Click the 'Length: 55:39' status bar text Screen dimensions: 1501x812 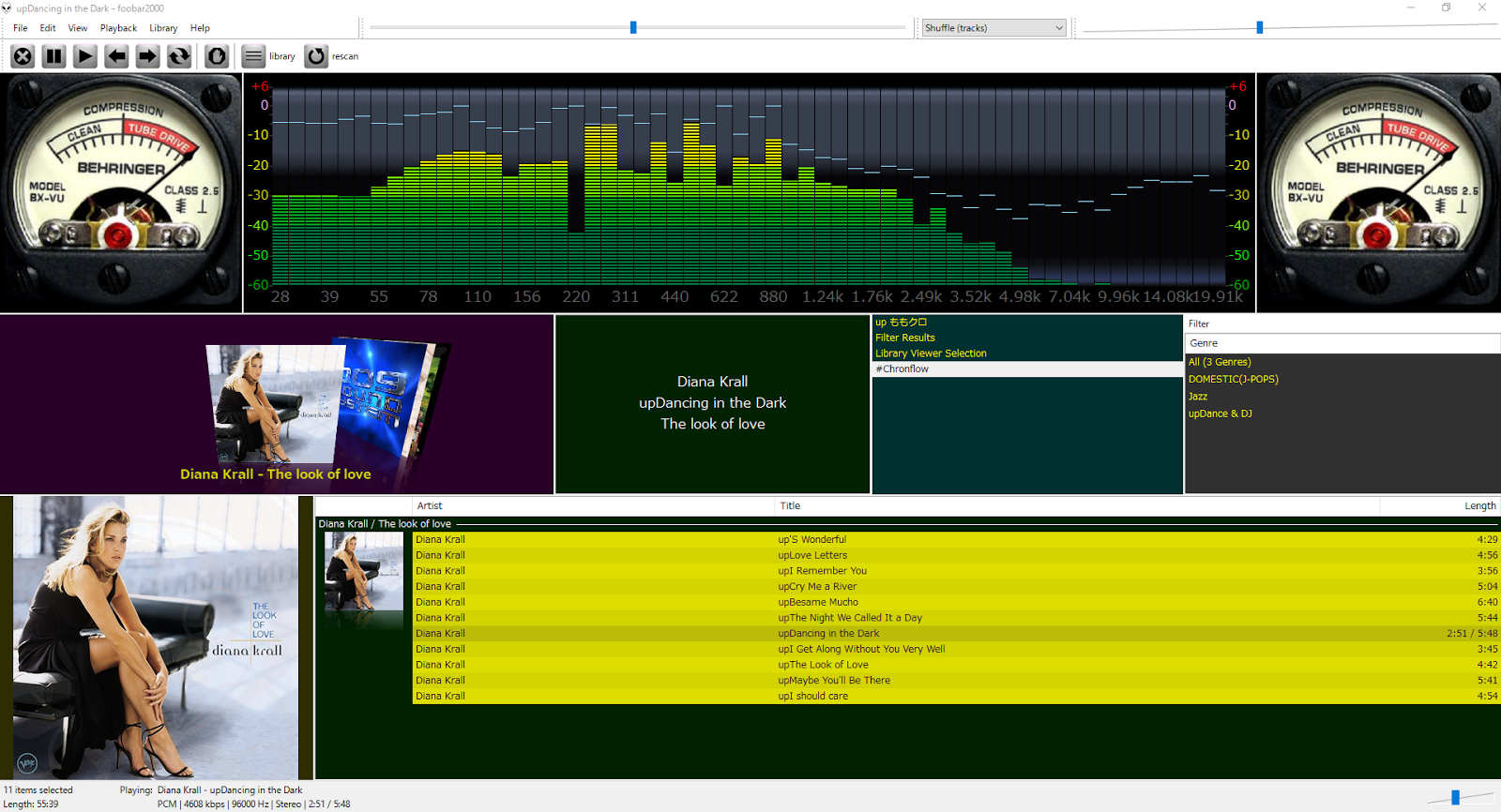[x=31, y=804]
